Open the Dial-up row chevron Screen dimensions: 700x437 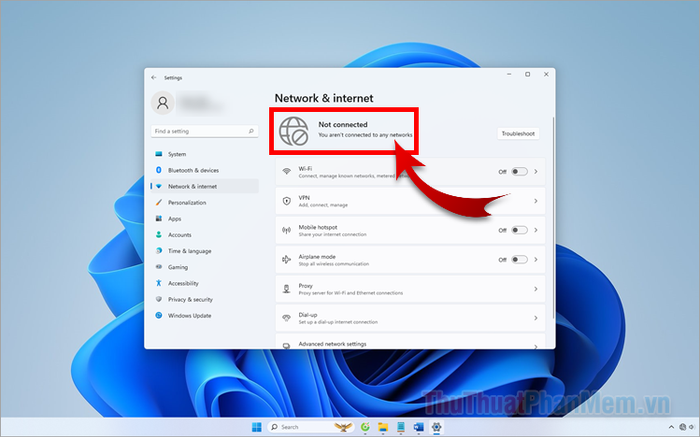click(x=536, y=318)
